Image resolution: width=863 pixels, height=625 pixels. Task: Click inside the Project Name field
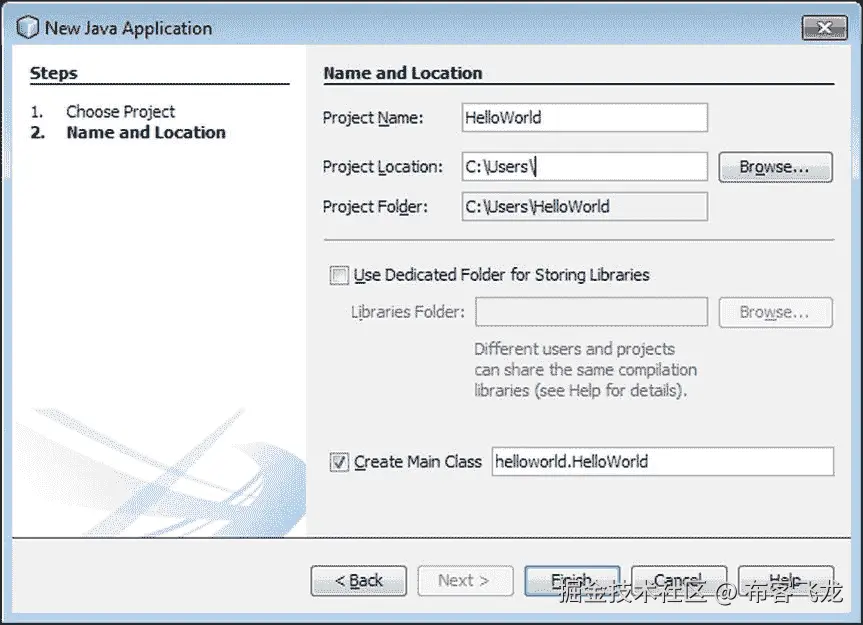tap(584, 117)
